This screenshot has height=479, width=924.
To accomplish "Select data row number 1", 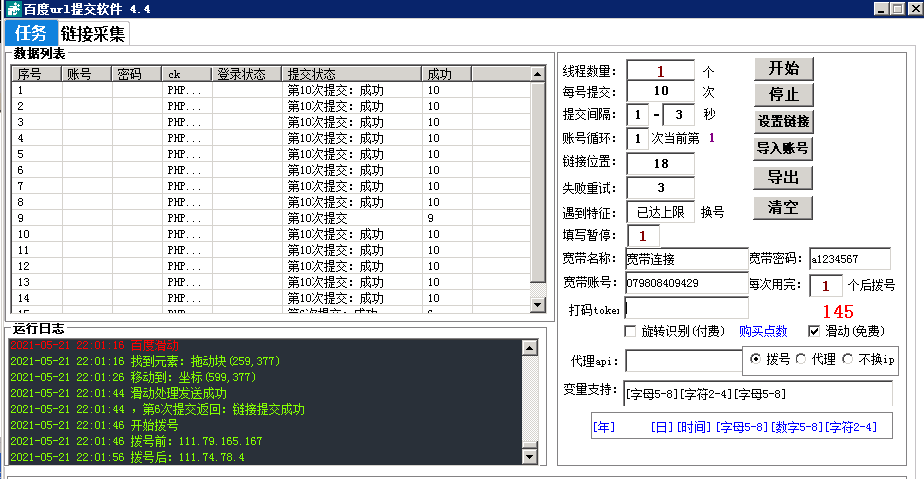I will pyautogui.click(x=271, y=90).
